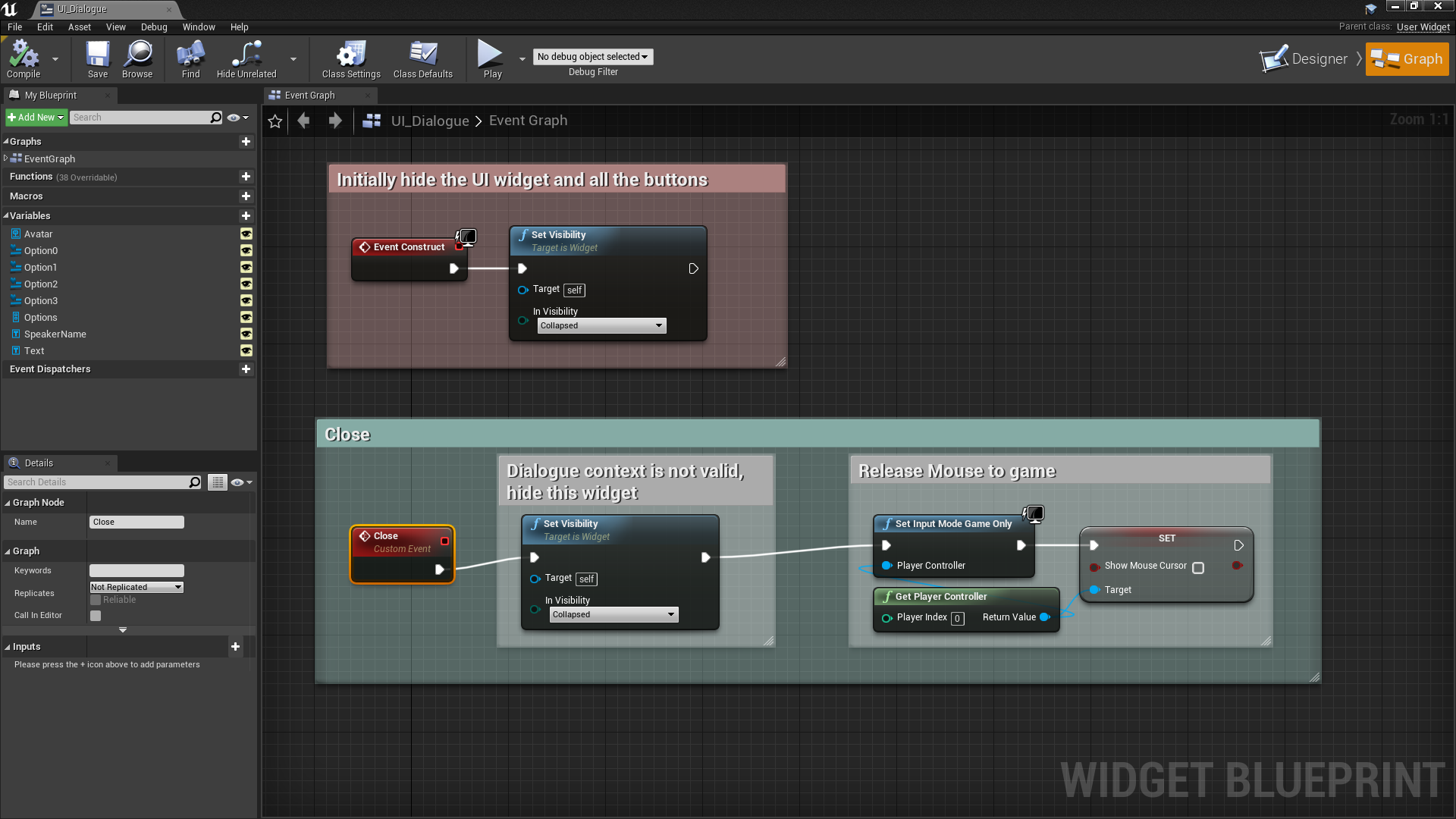Viewport: 1456px width, 819px height.
Task: Add a new graph
Action: pyautogui.click(x=246, y=142)
